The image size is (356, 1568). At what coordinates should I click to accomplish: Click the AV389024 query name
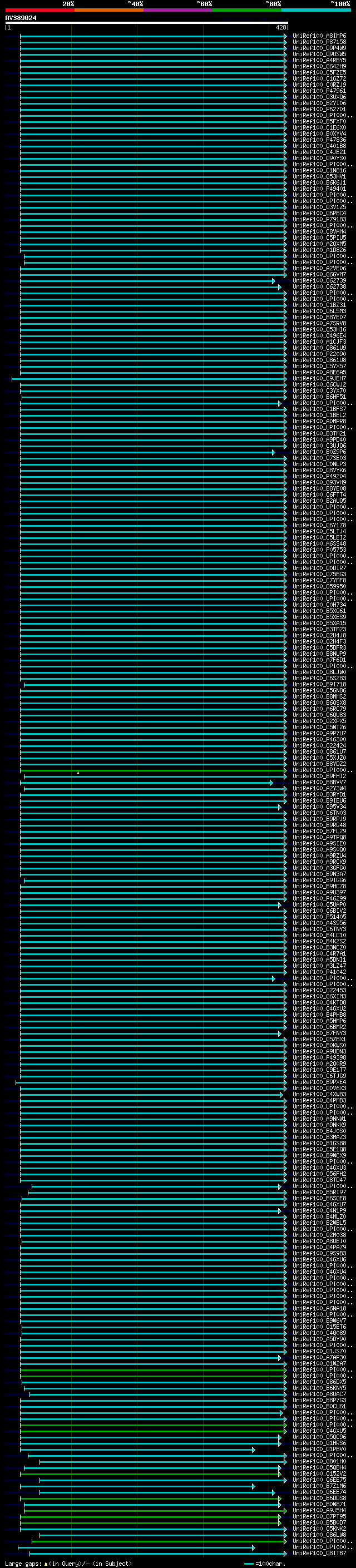[x=21, y=18]
